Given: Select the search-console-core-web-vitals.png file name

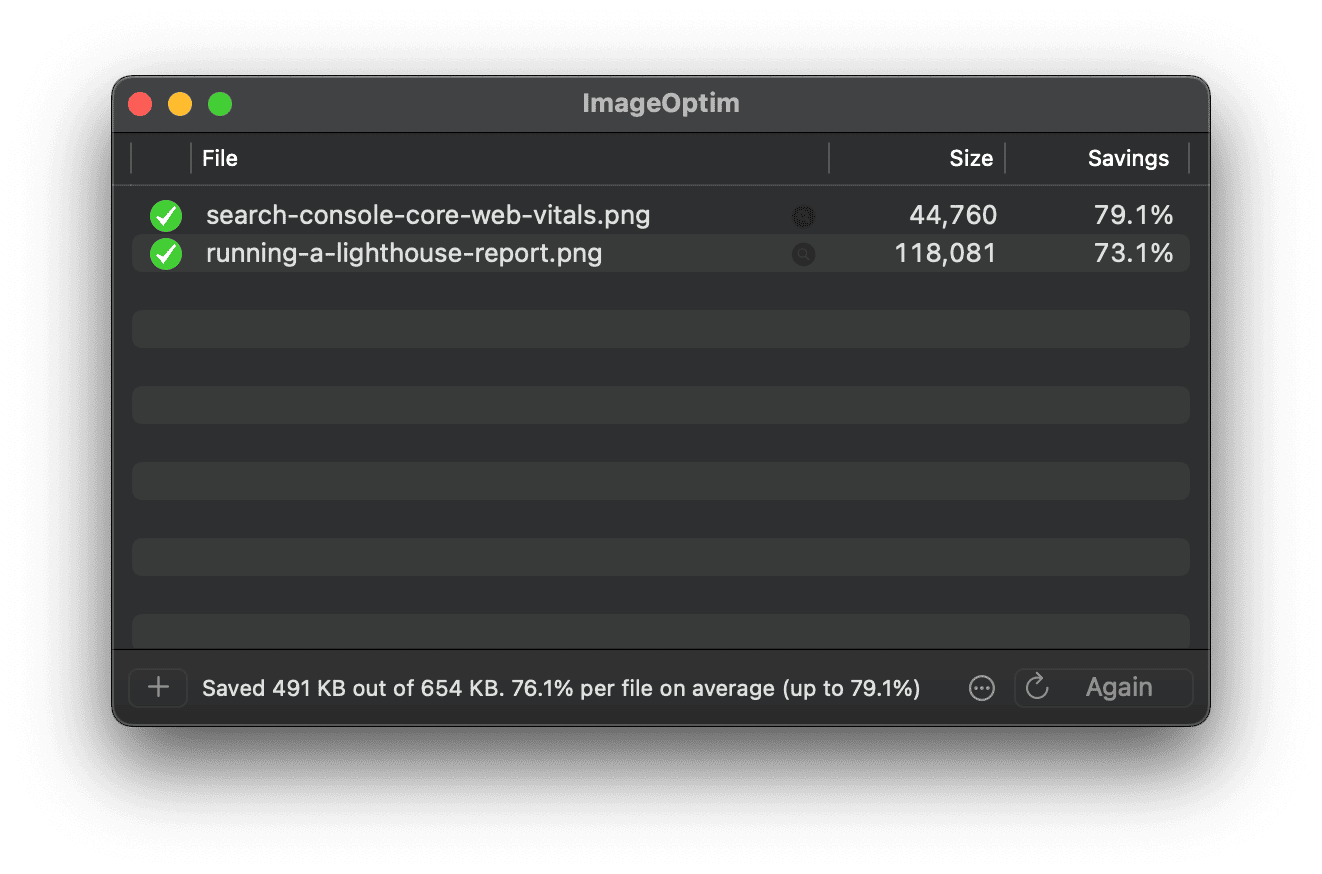Looking at the screenshot, I should pyautogui.click(x=428, y=215).
